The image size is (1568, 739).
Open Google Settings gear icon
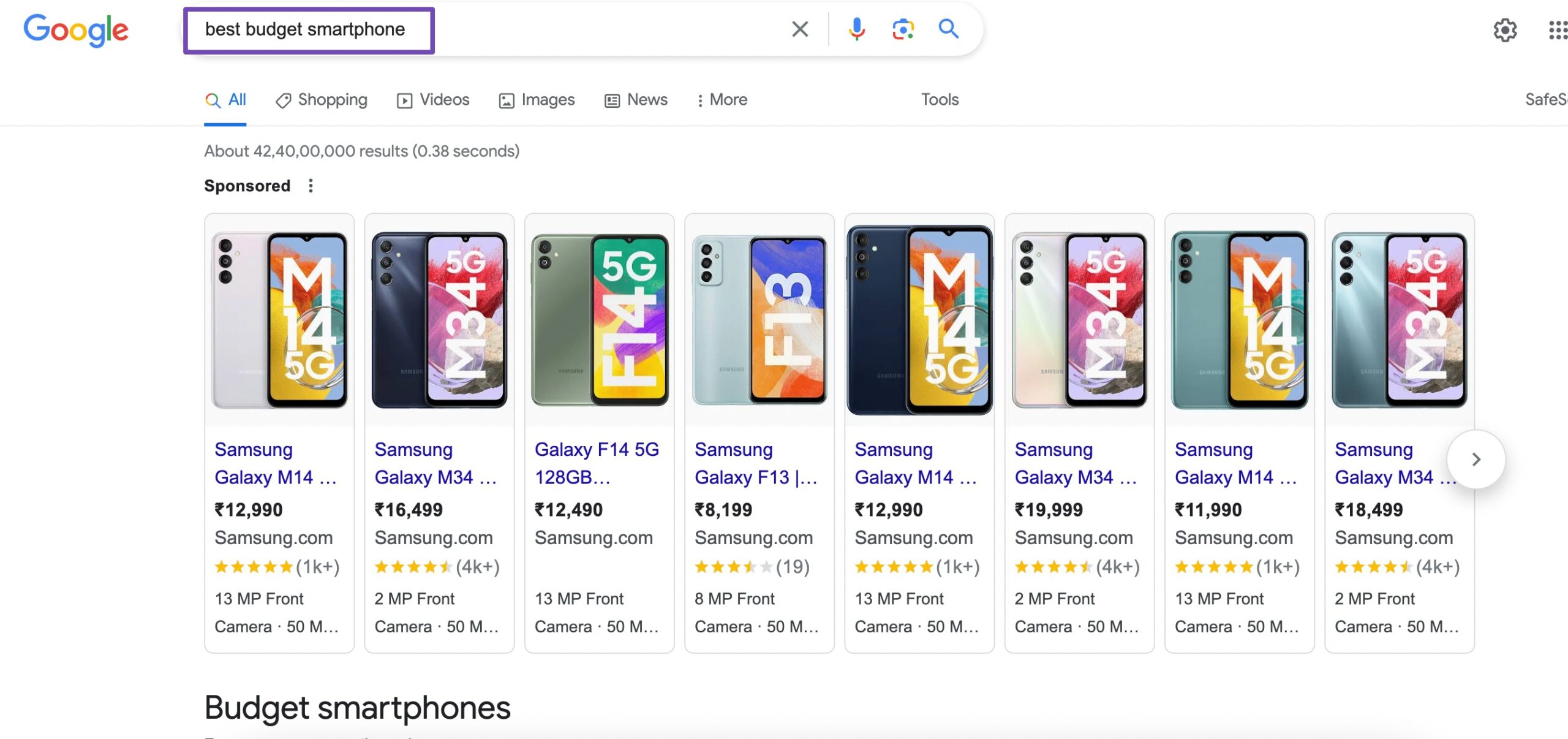coord(1503,28)
